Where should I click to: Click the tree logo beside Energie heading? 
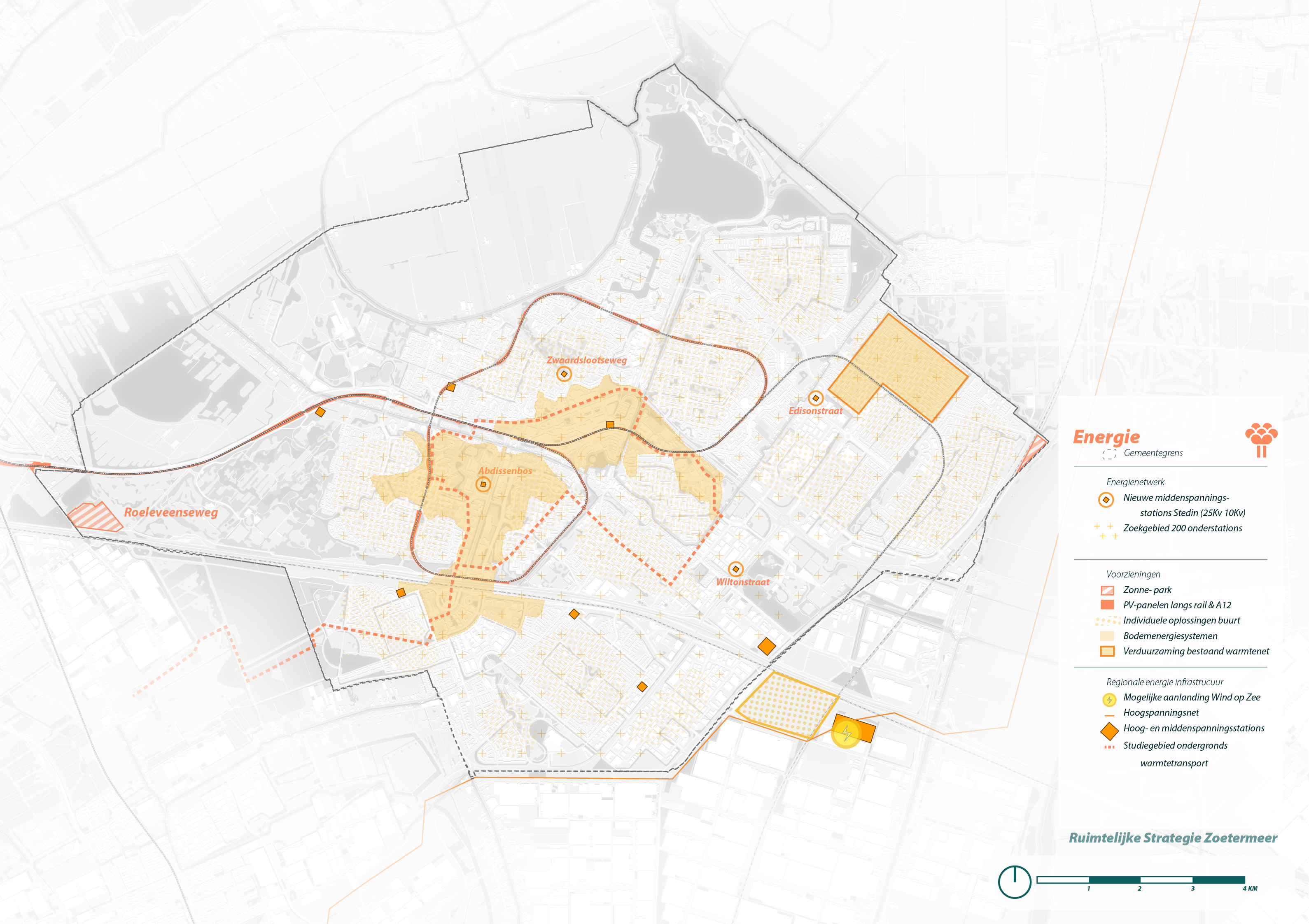pyautogui.click(x=1261, y=440)
